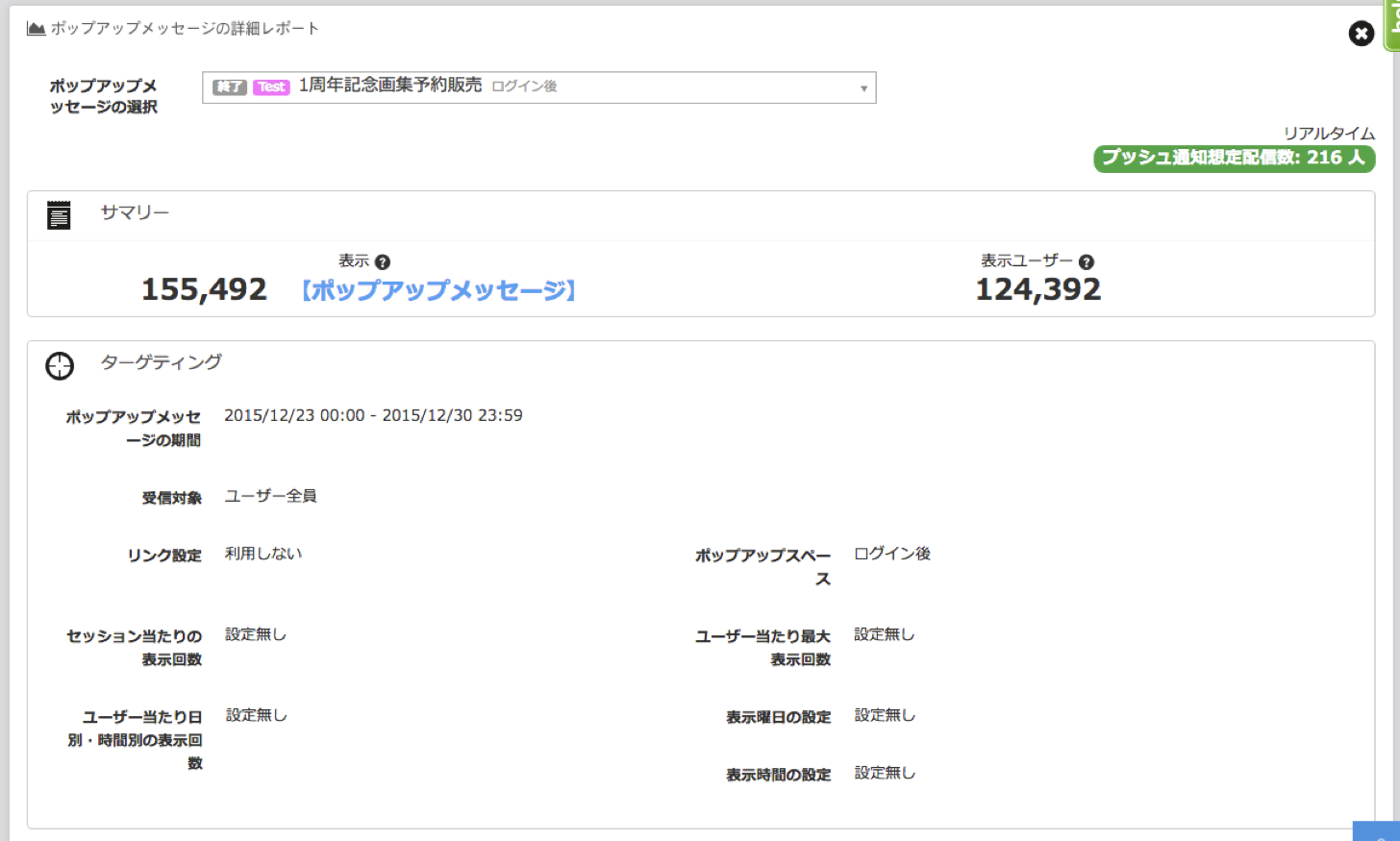
Task: Click the chart icon beside the report title
Action: [x=37, y=29]
